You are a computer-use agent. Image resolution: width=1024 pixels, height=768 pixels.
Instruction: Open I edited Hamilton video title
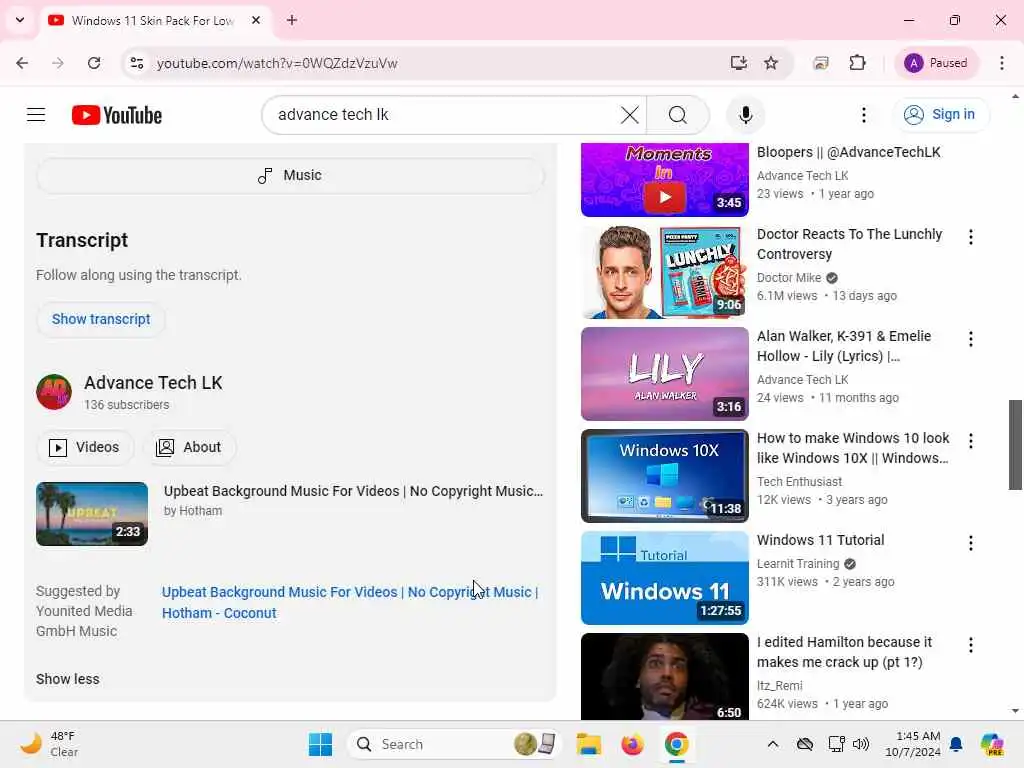[x=844, y=652]
